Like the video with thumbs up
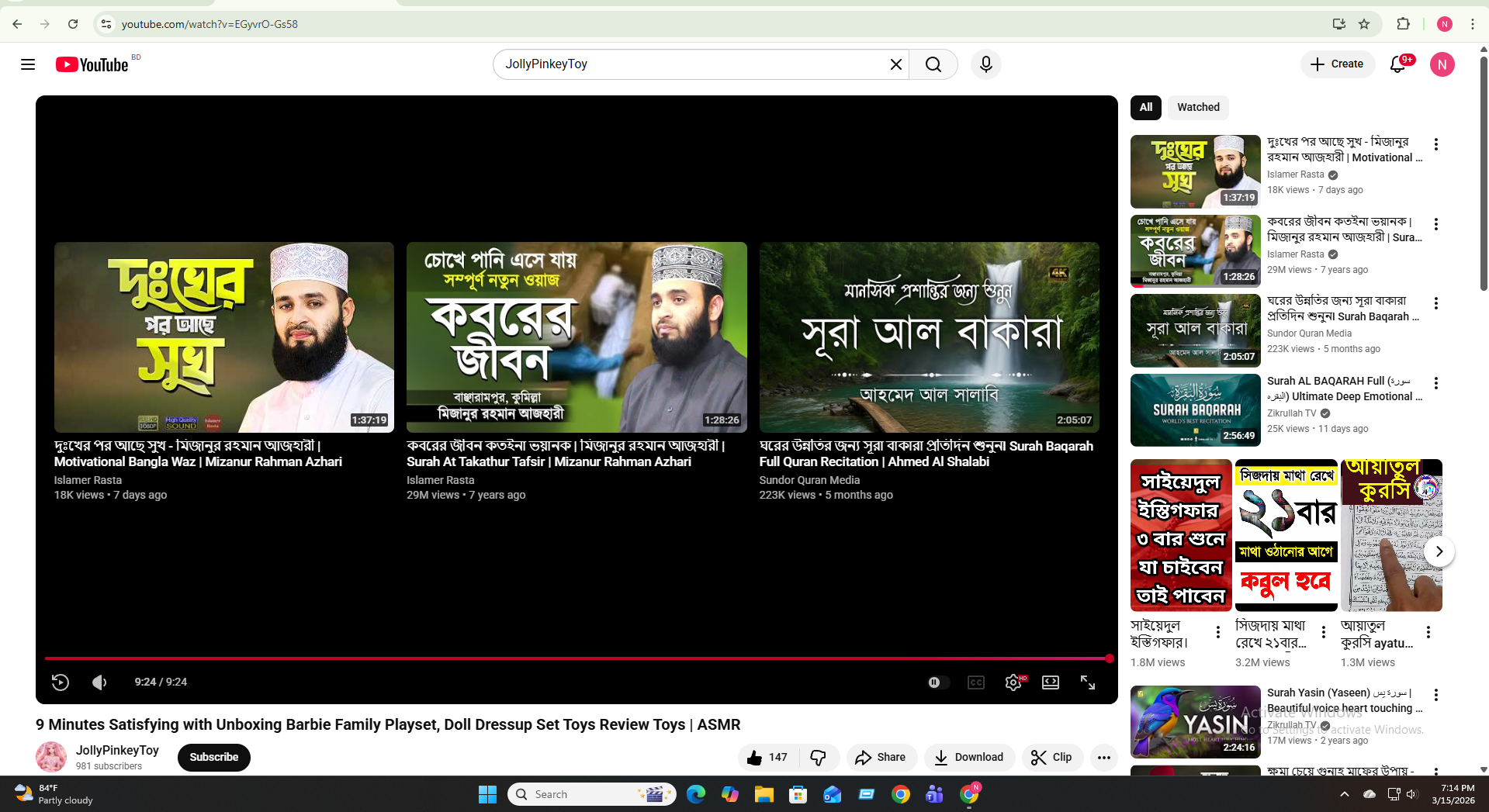 pos(767,758)
